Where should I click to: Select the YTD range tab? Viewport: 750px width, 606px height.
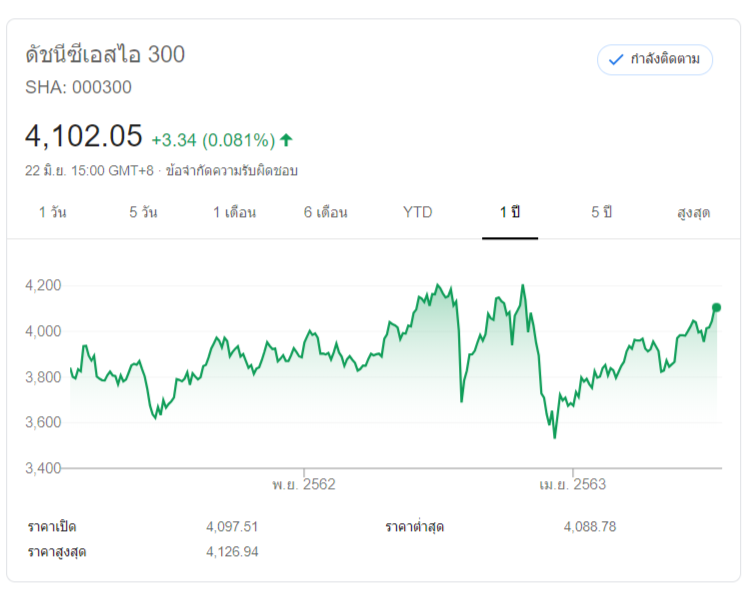tap(418, 212)
